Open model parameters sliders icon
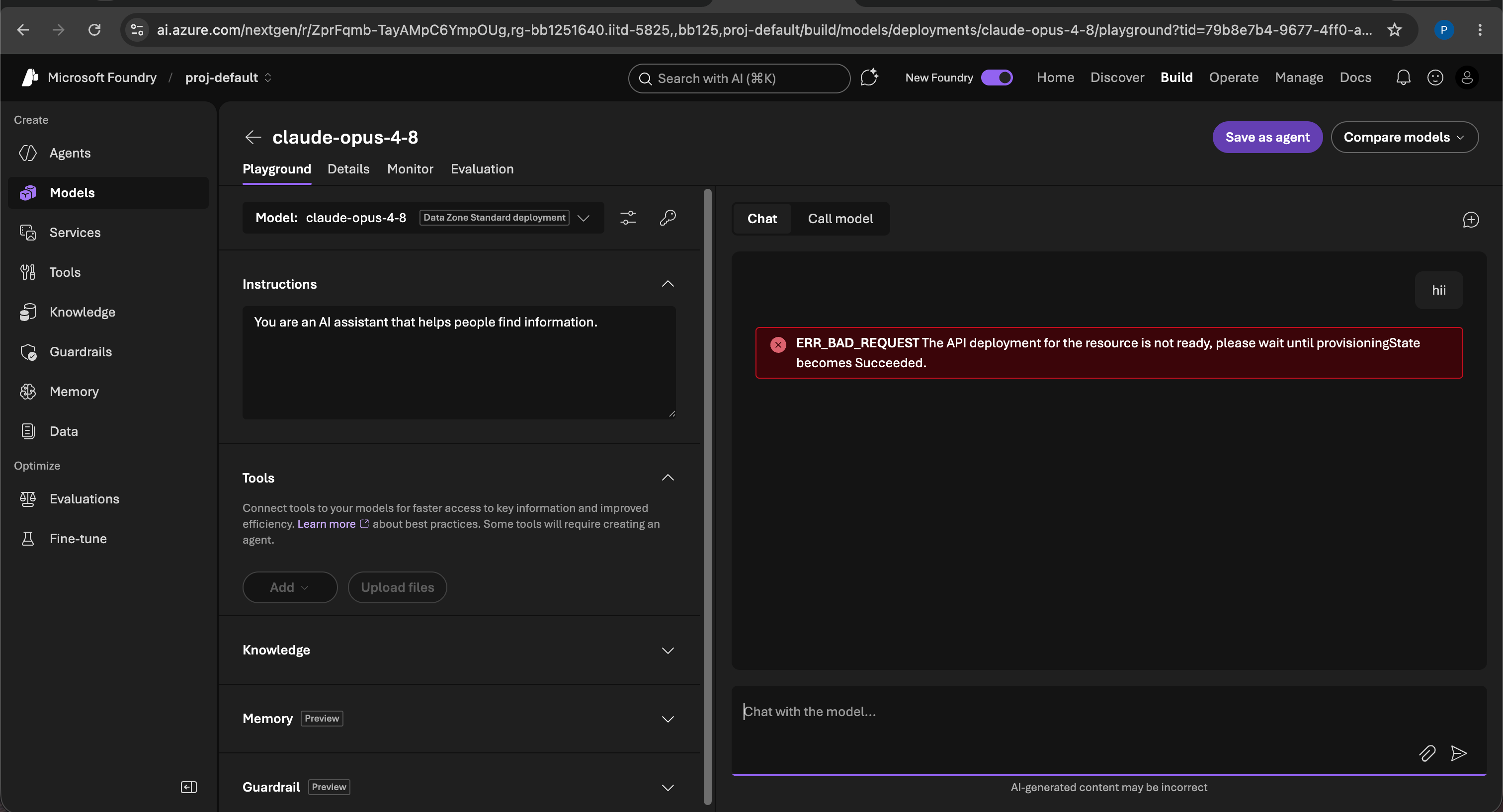Screen dimensions: 1503x812 [628, 218]
